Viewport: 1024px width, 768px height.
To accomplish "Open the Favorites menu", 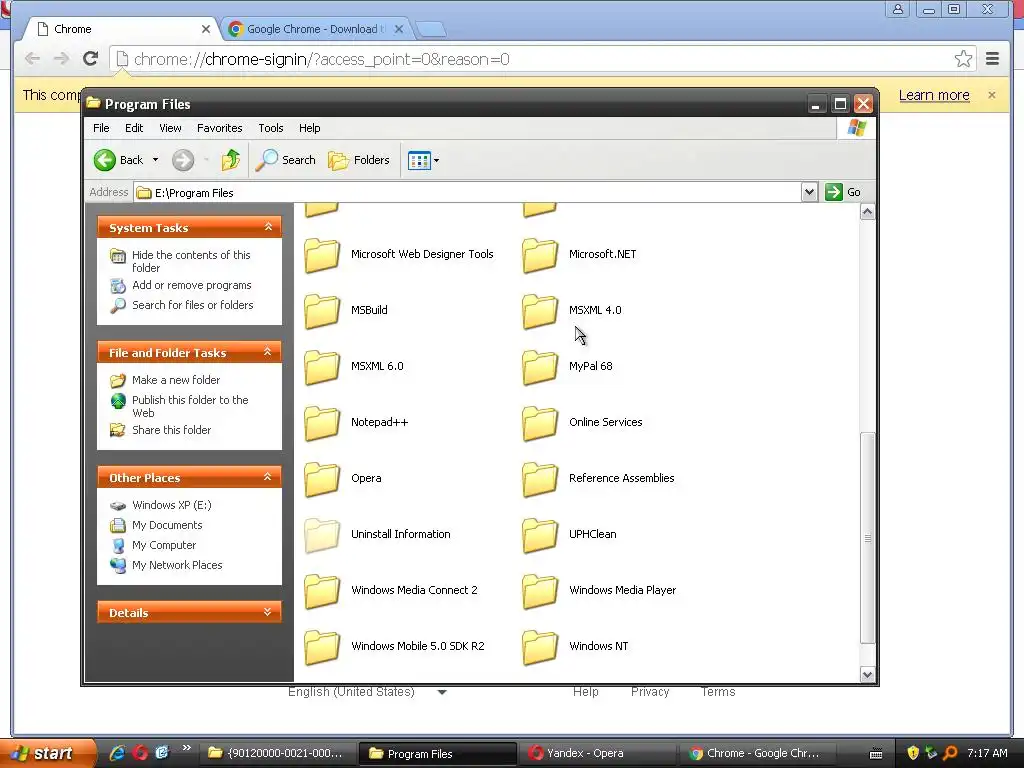I will 219,128.
